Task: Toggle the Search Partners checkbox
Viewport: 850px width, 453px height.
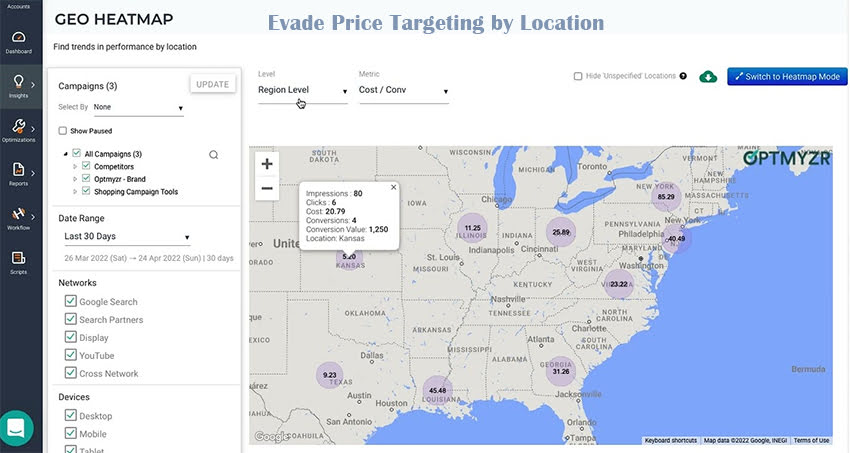Action: (x=70, y=319)
